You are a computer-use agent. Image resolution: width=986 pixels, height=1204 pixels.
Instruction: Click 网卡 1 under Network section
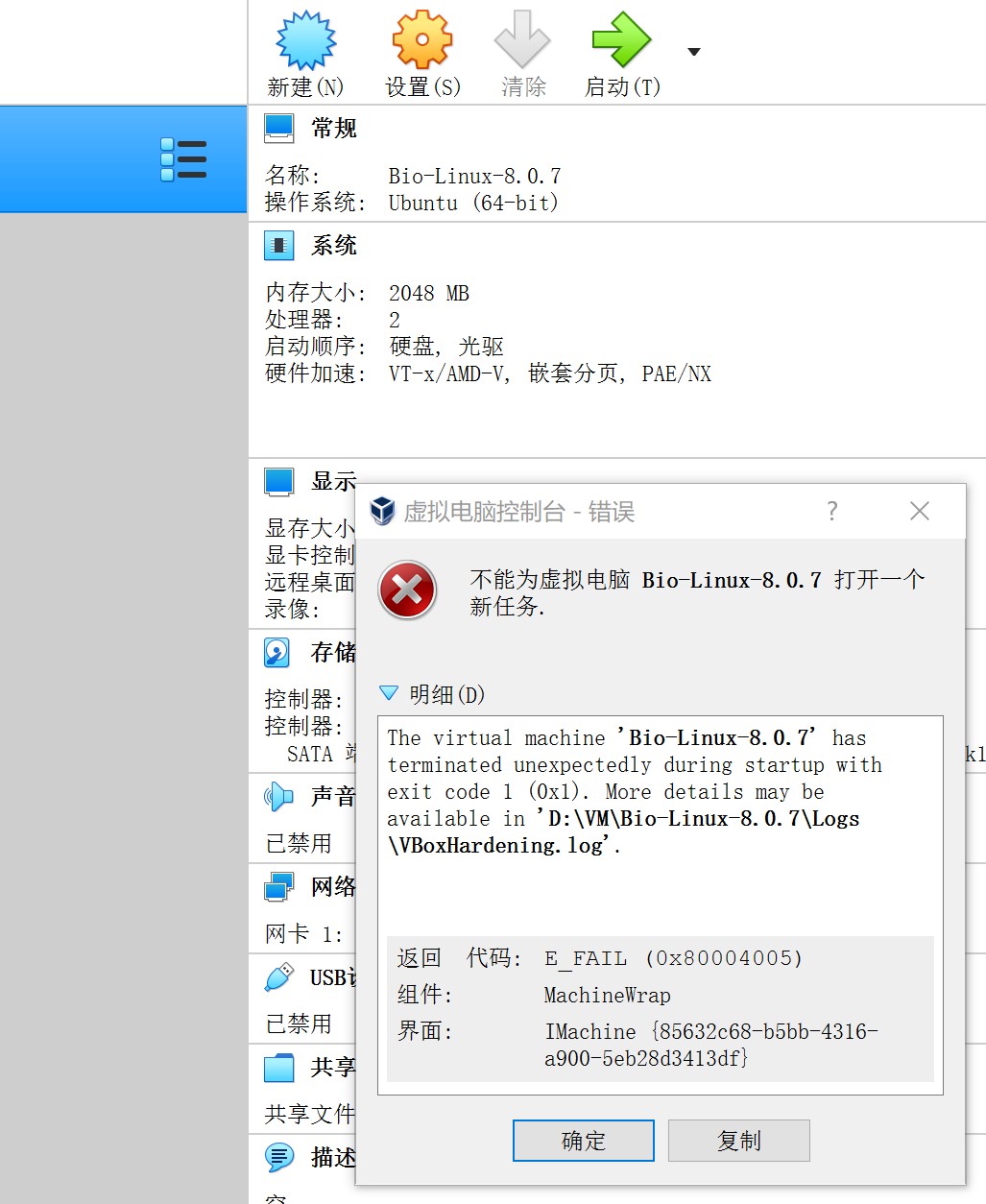coord(303,933)
